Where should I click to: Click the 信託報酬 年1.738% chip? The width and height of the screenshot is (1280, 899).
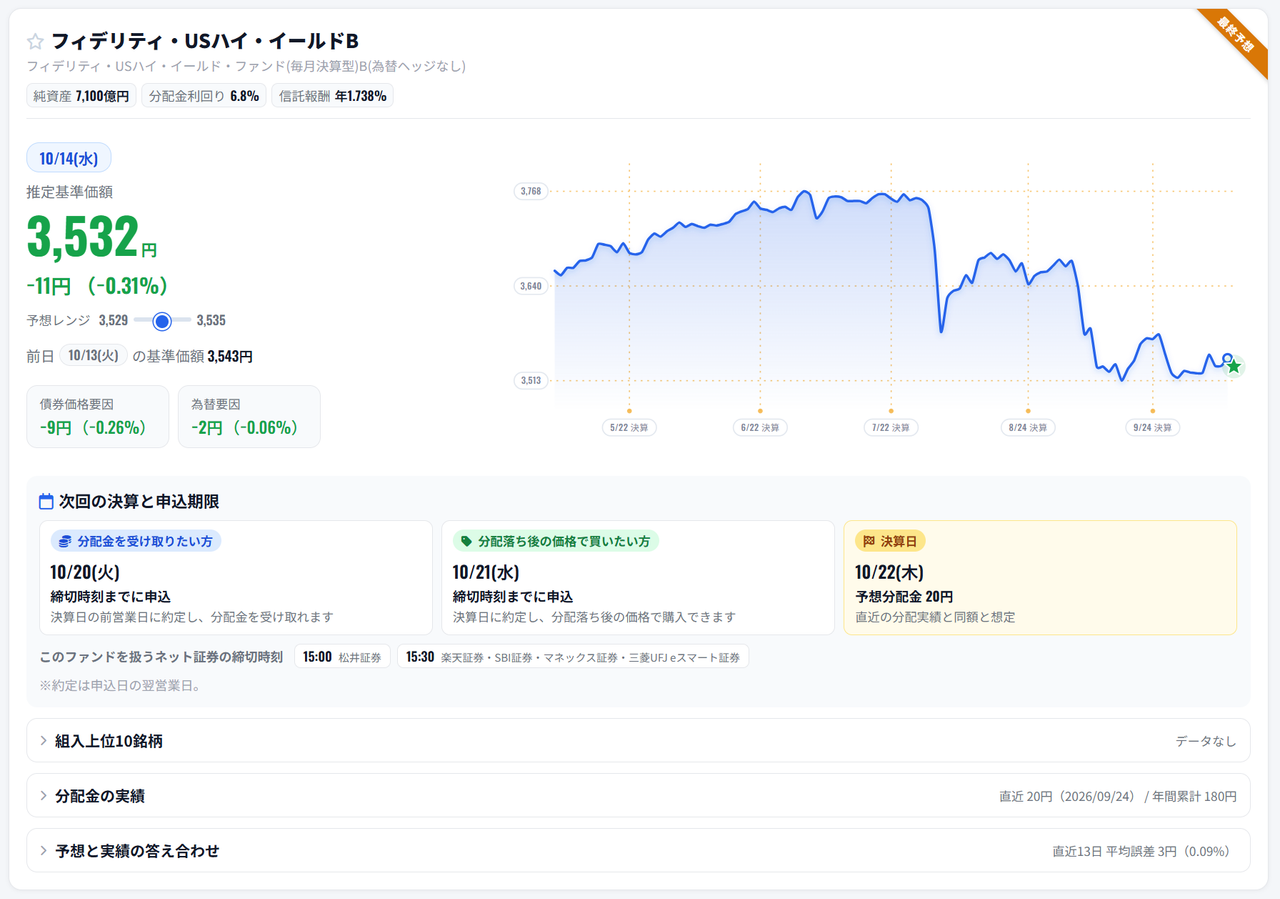coord(333,96)
